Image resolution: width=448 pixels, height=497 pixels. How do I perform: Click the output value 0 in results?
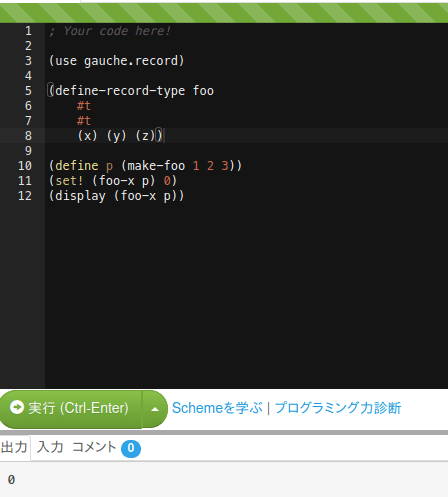coord(11,480)
